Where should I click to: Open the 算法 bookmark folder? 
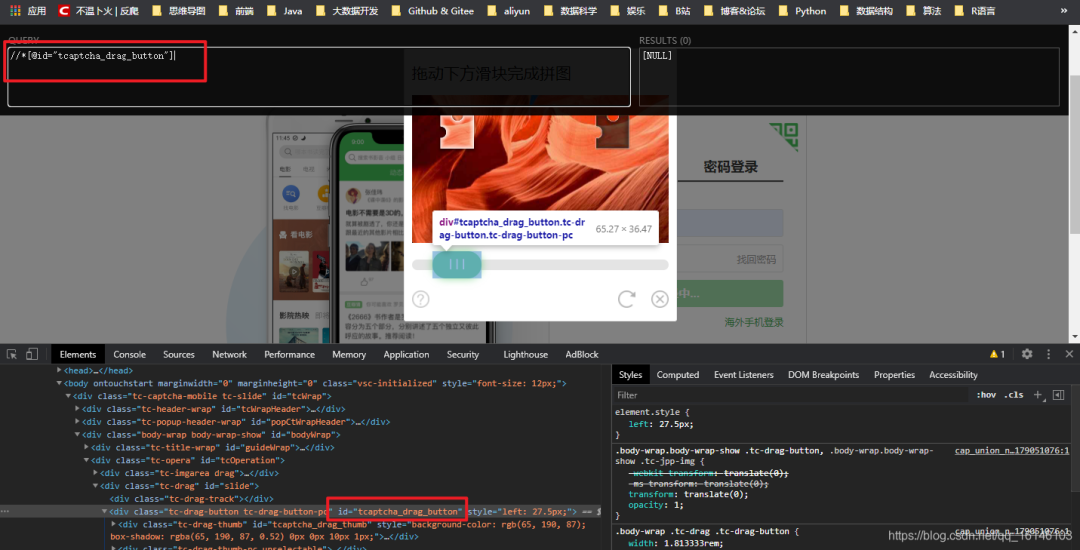pos(924,11)
